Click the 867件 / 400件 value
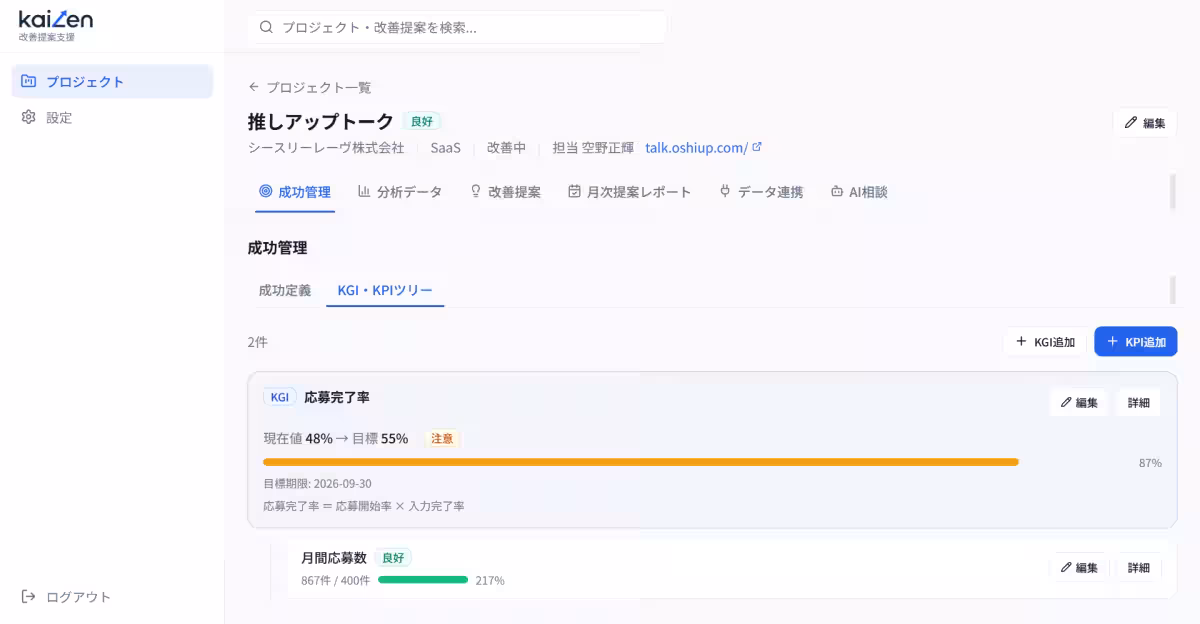The height and width of the screenshot is (624, 1200). 335,580
